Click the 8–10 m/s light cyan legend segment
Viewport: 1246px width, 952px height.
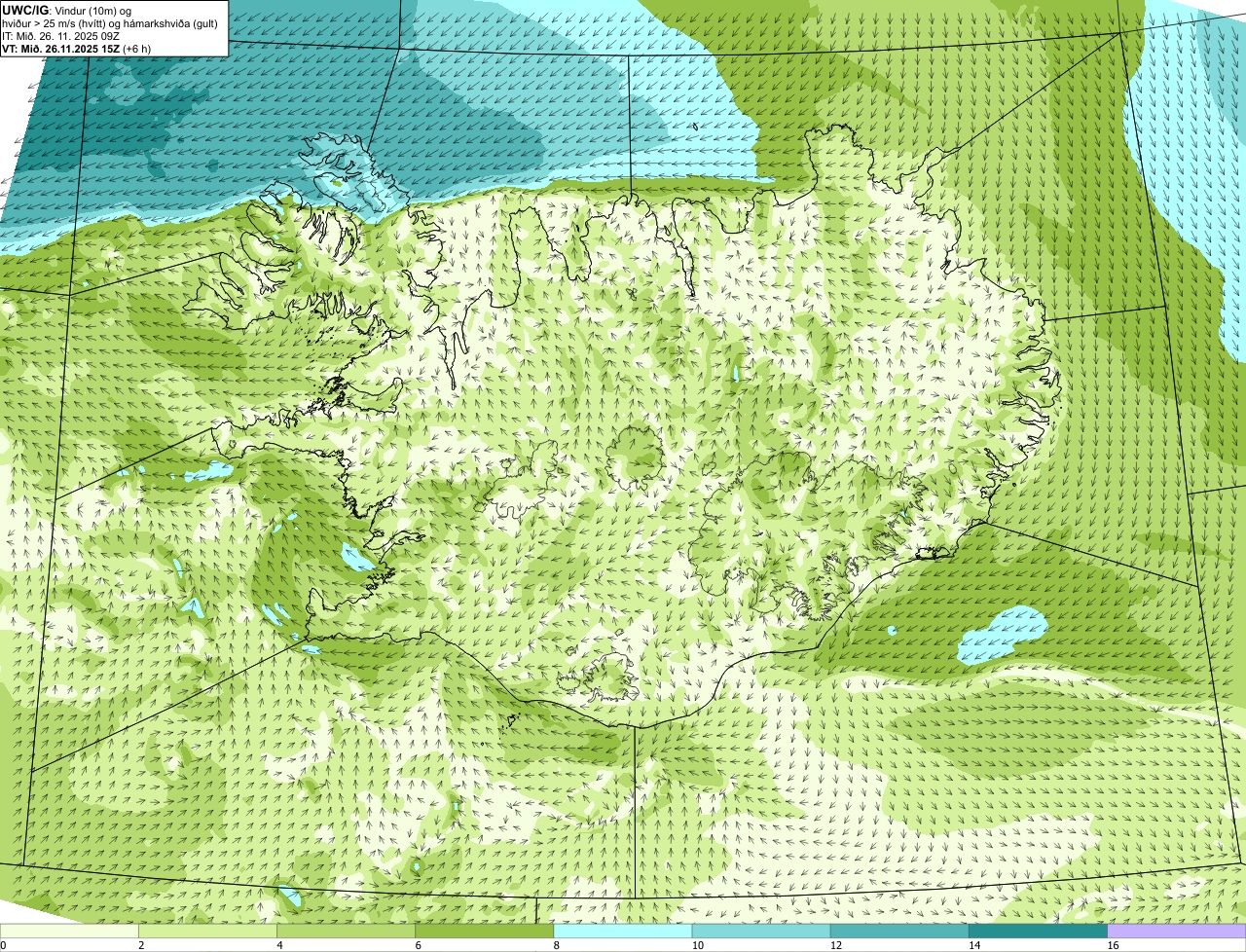tap(623, 932)
